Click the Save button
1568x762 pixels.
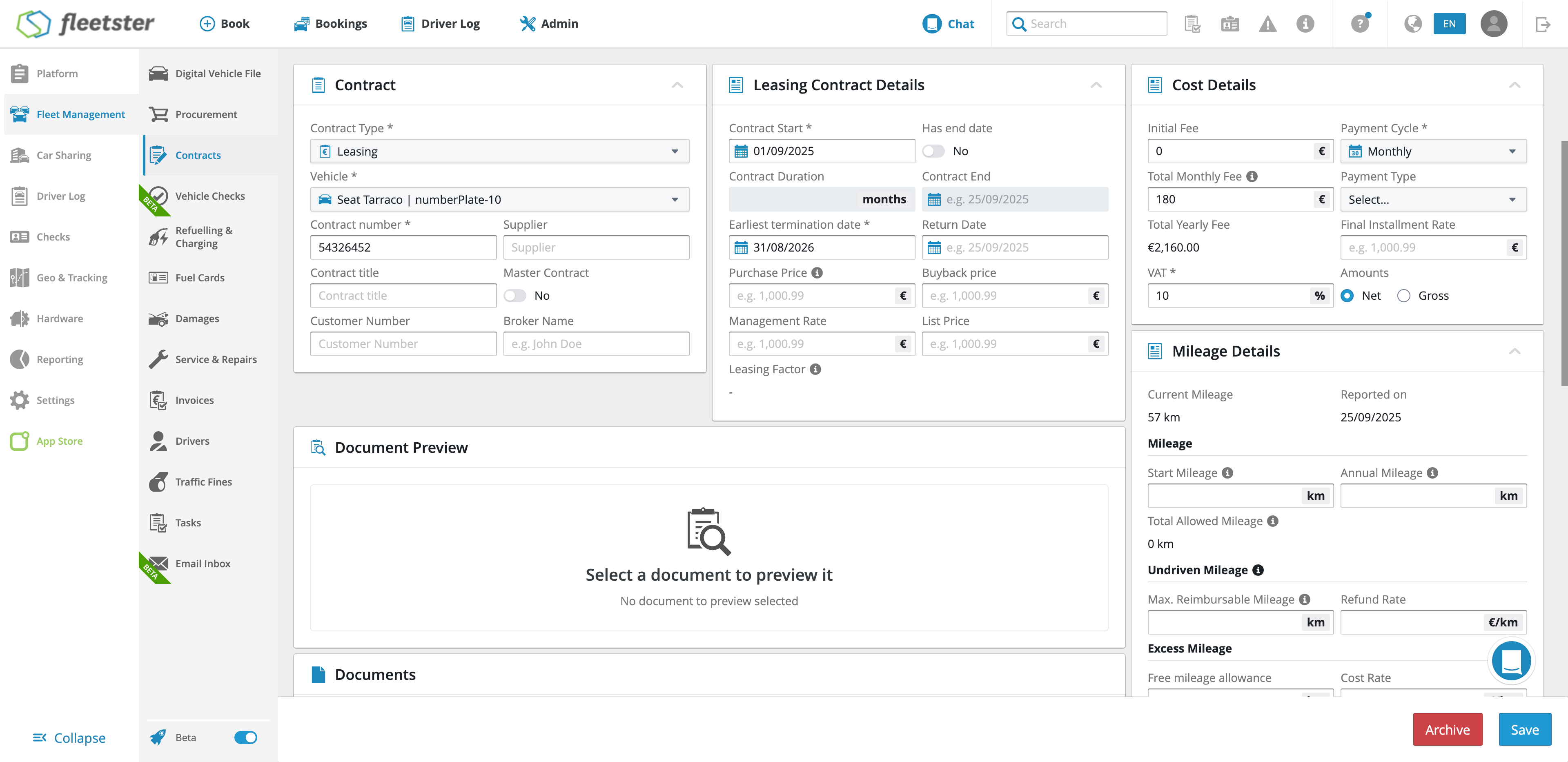coord(1524,730)
